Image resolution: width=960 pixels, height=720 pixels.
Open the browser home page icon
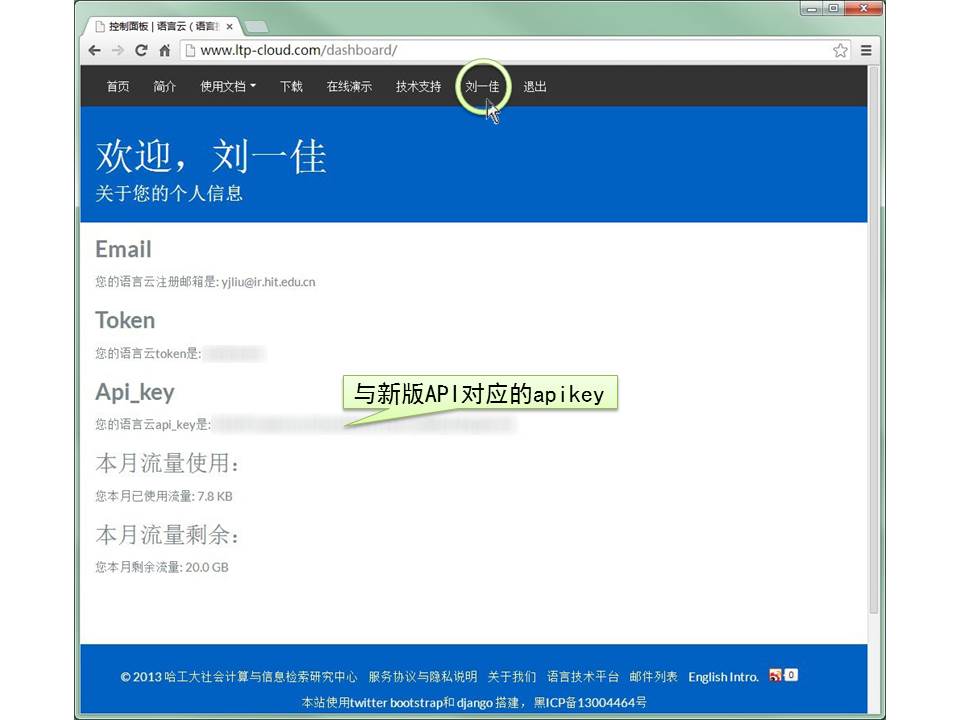coord(165,50)
